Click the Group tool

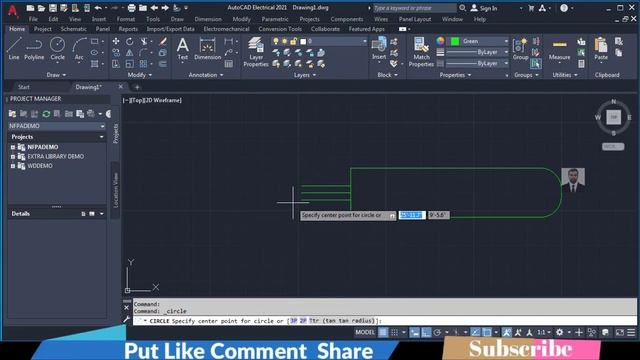pyautogui.click(x=520, y=49)
